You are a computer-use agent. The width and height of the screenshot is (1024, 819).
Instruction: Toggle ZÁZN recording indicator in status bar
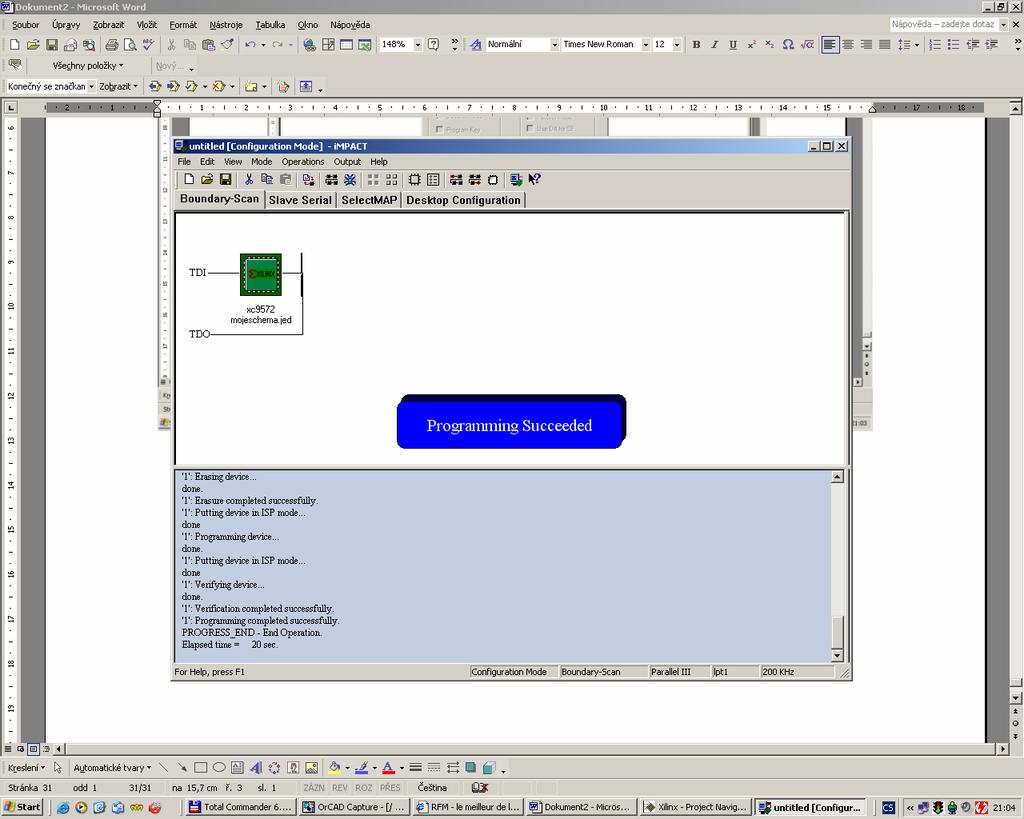pyautogui.click(x=313, y=788)
